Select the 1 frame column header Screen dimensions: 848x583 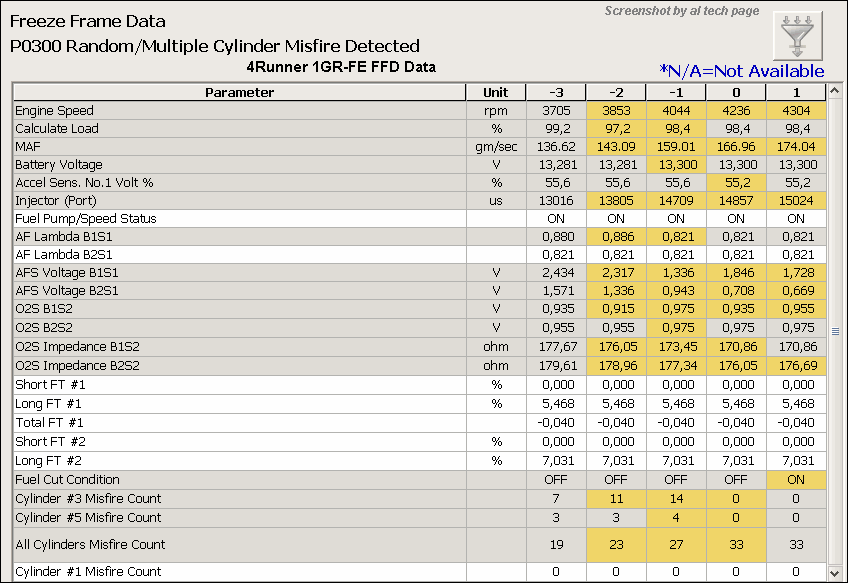point(796,93)
